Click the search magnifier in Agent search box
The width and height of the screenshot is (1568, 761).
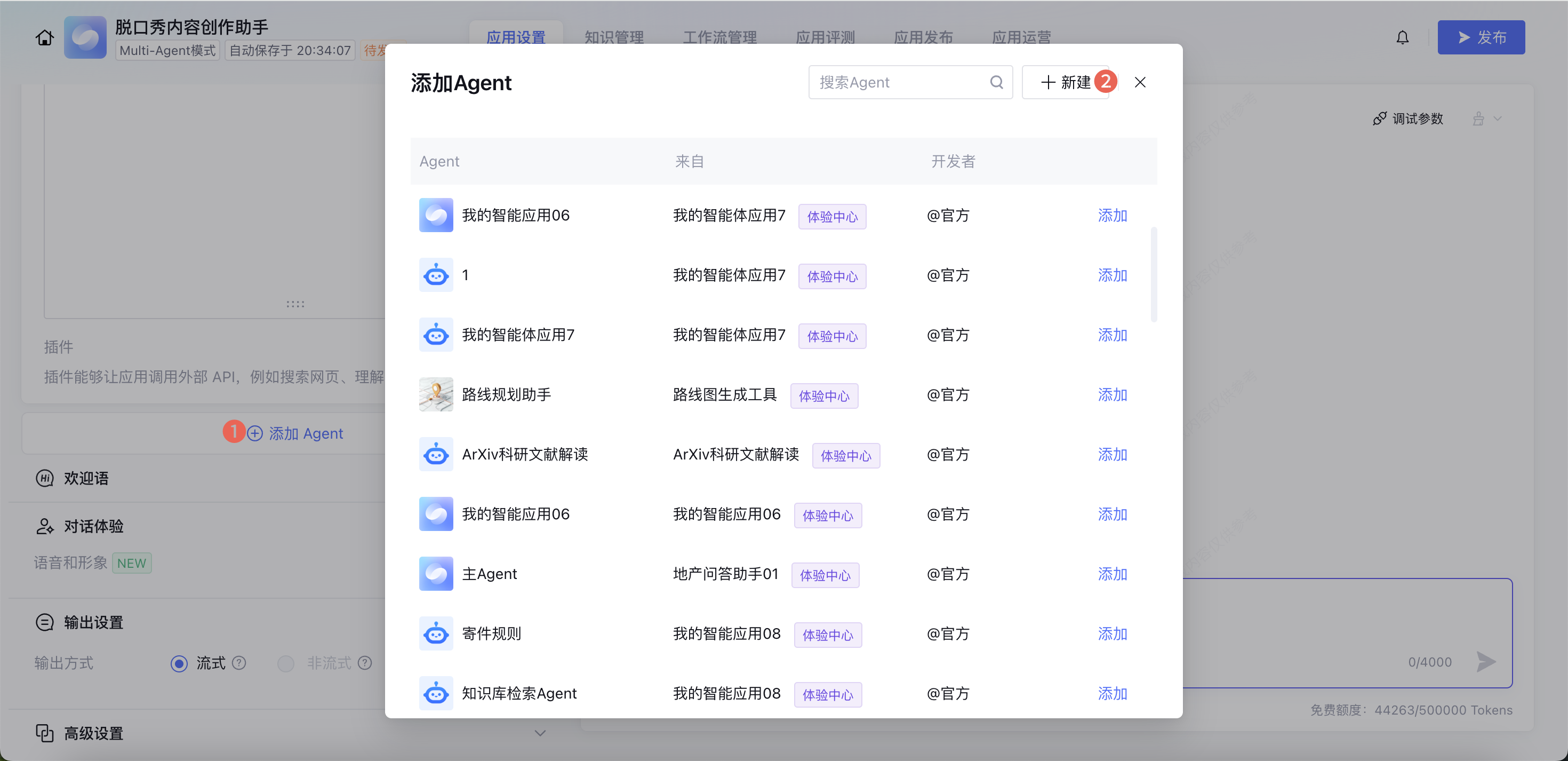(996, 82)
